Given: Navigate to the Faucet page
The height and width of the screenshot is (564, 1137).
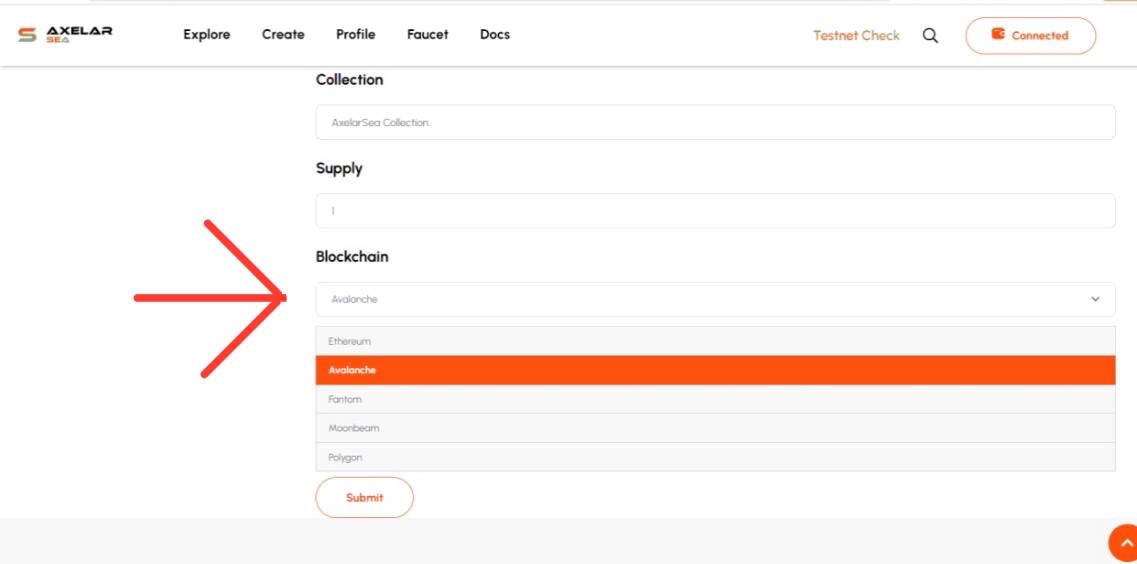Looking at the screenshot, I should tap(427, 34).
